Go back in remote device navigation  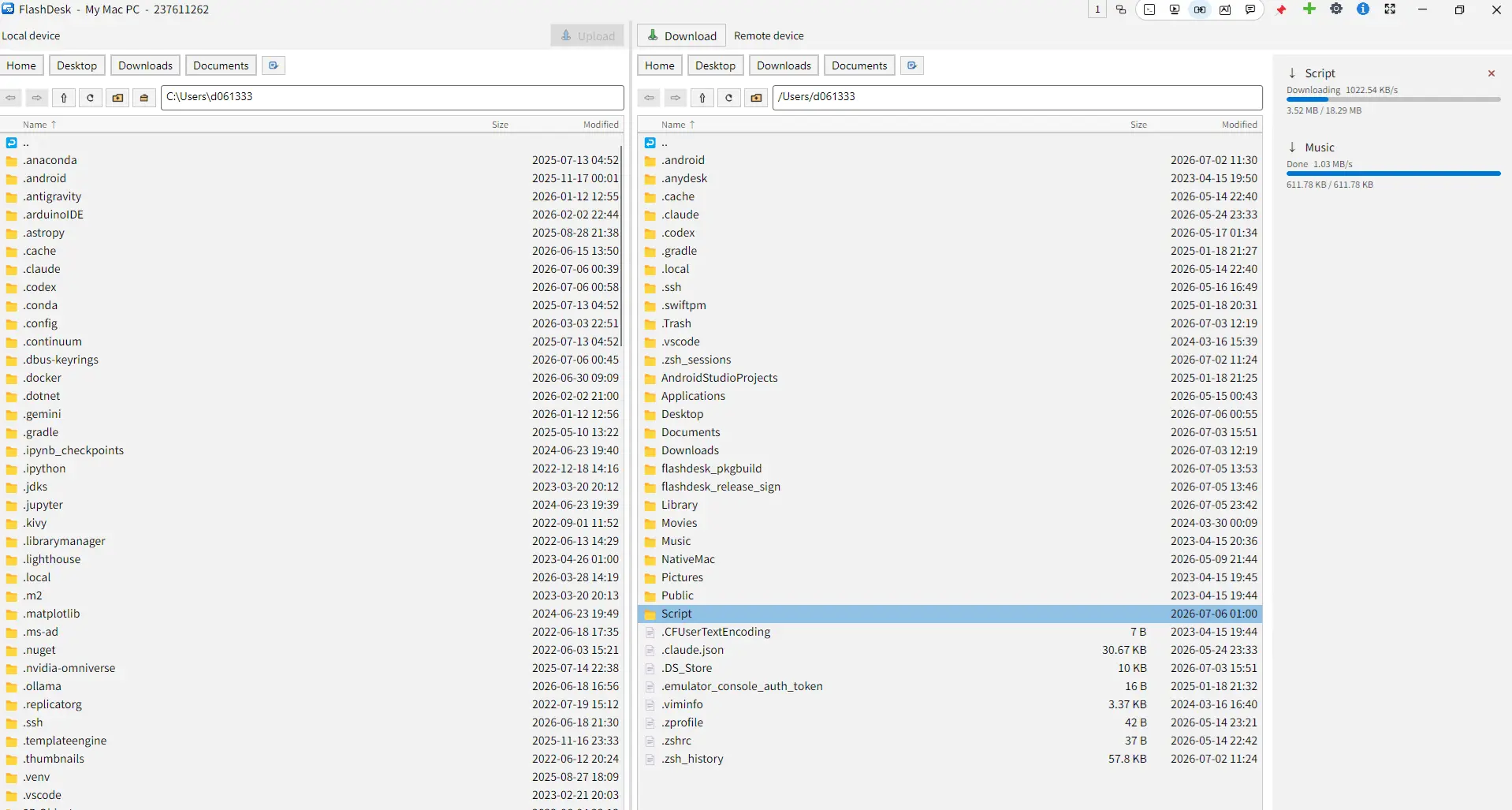point(649,98)
